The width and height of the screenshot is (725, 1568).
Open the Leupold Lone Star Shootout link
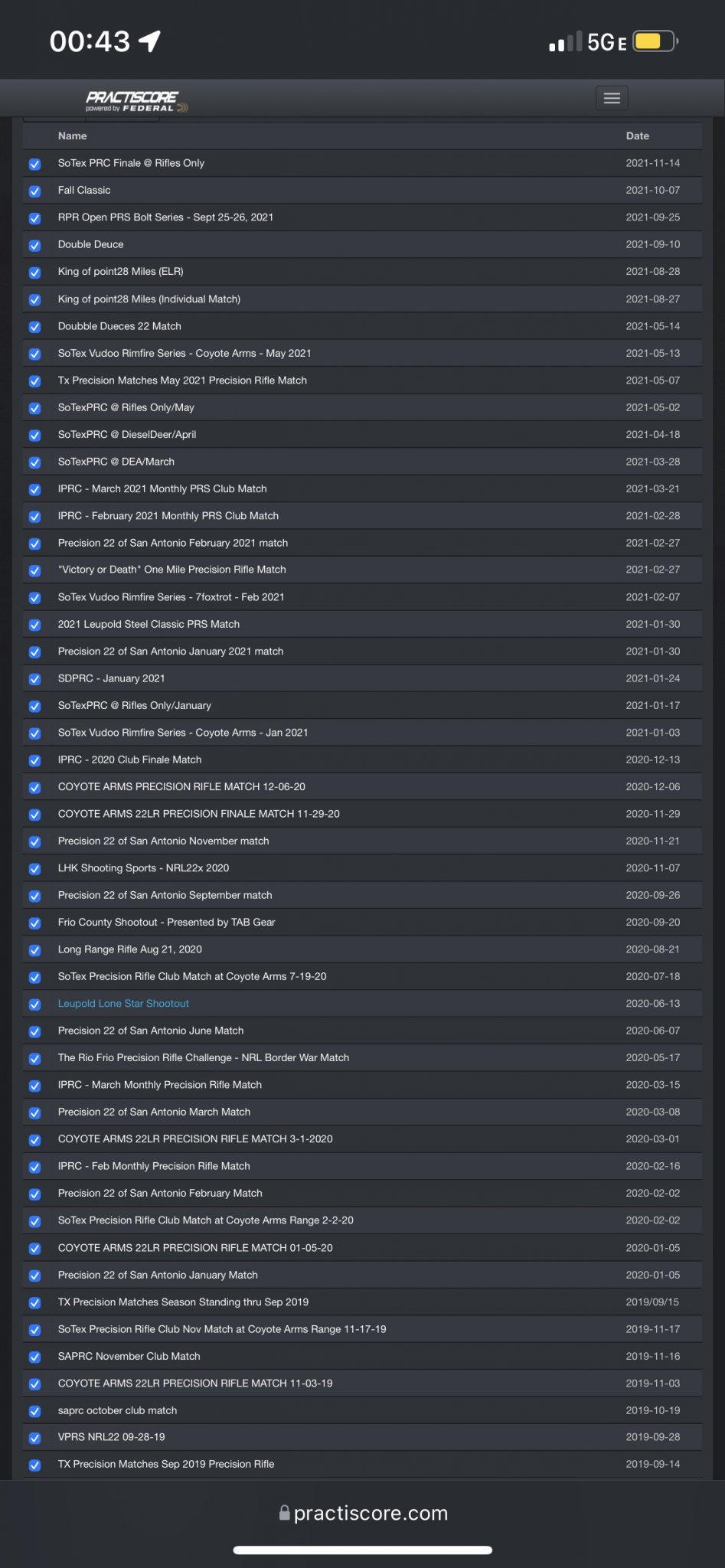(123, 1003)
